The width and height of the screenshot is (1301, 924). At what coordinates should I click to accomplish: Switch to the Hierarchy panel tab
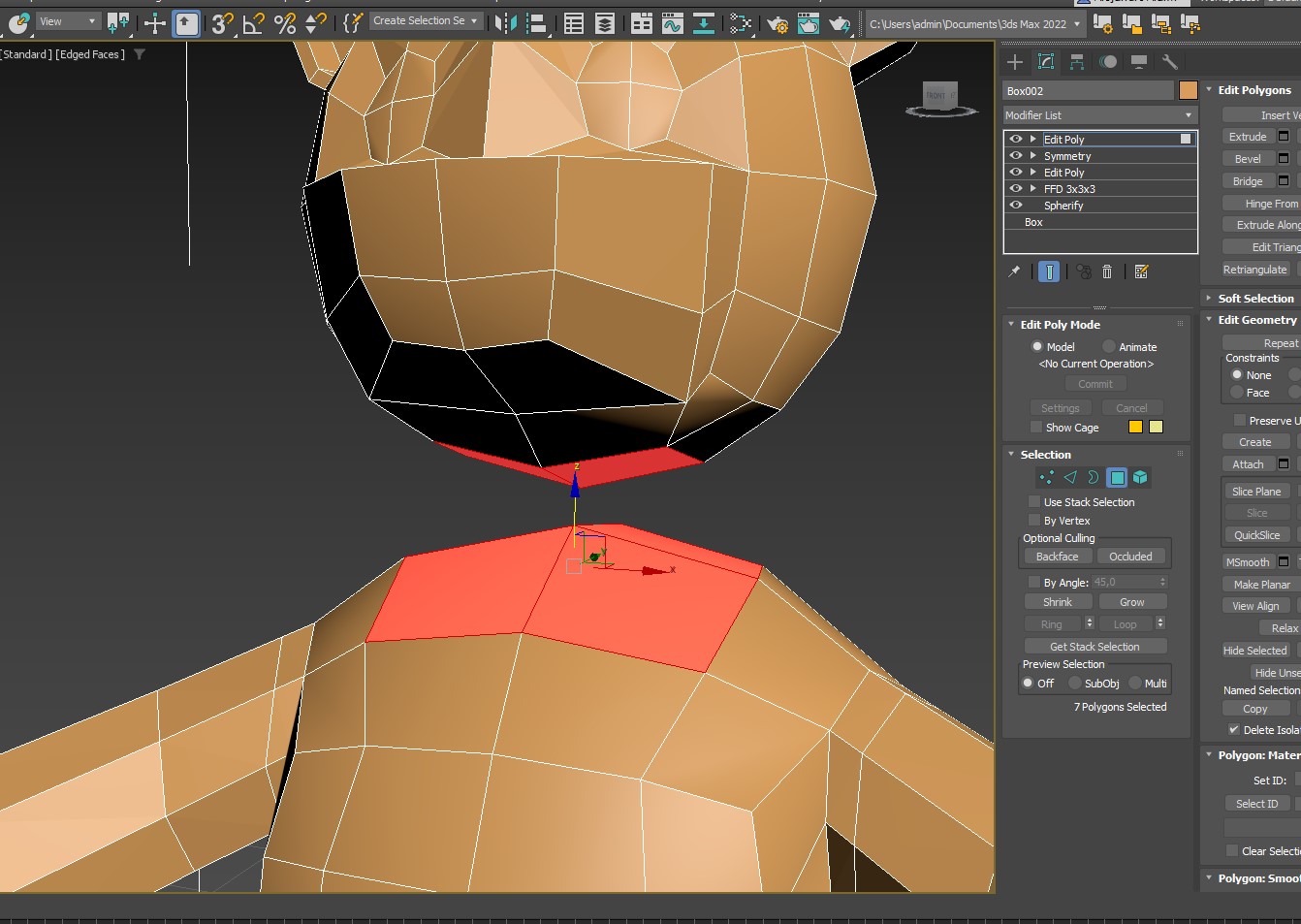(x=1077, y=62)
